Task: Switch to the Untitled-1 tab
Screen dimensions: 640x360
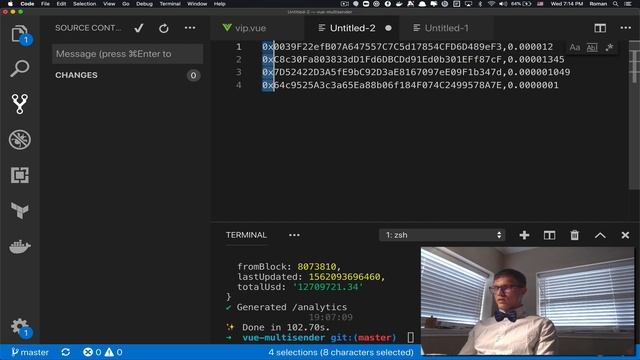Action: pos(447,28)
